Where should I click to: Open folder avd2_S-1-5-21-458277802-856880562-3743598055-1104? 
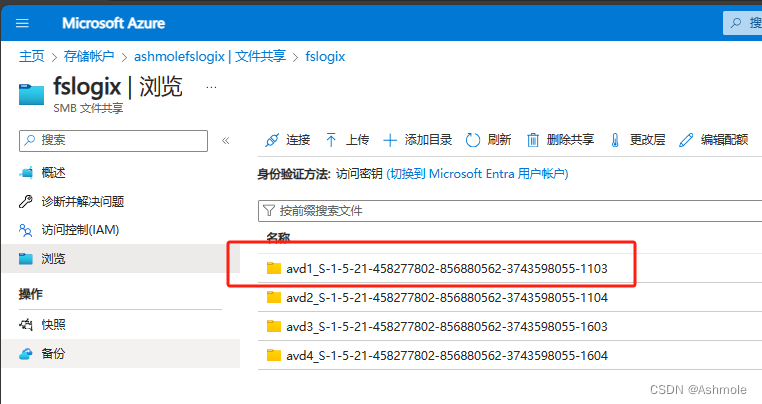[x=447, y=298]
